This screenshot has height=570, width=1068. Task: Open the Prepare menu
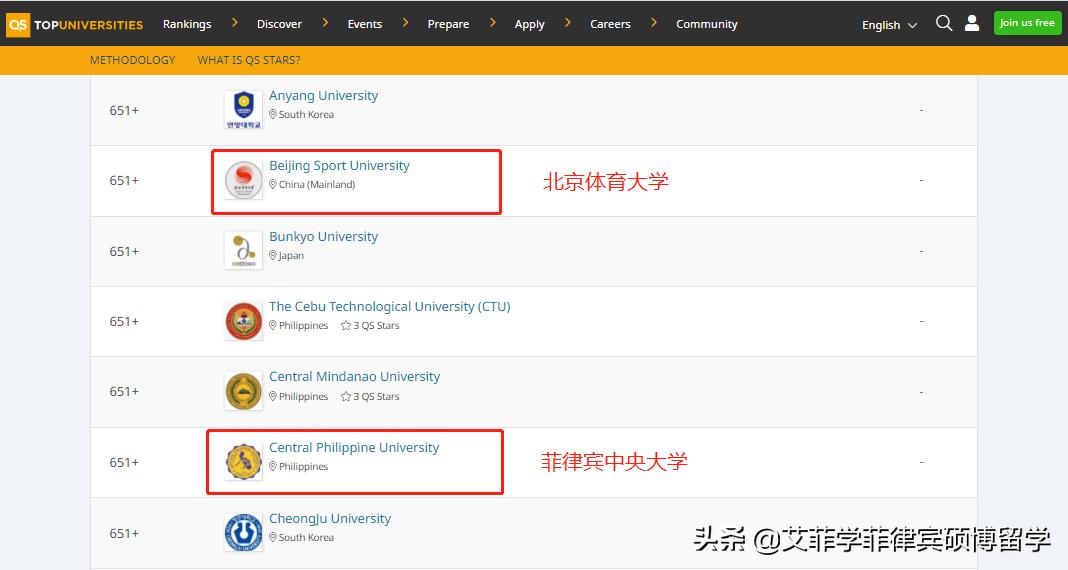pos(448,24)
